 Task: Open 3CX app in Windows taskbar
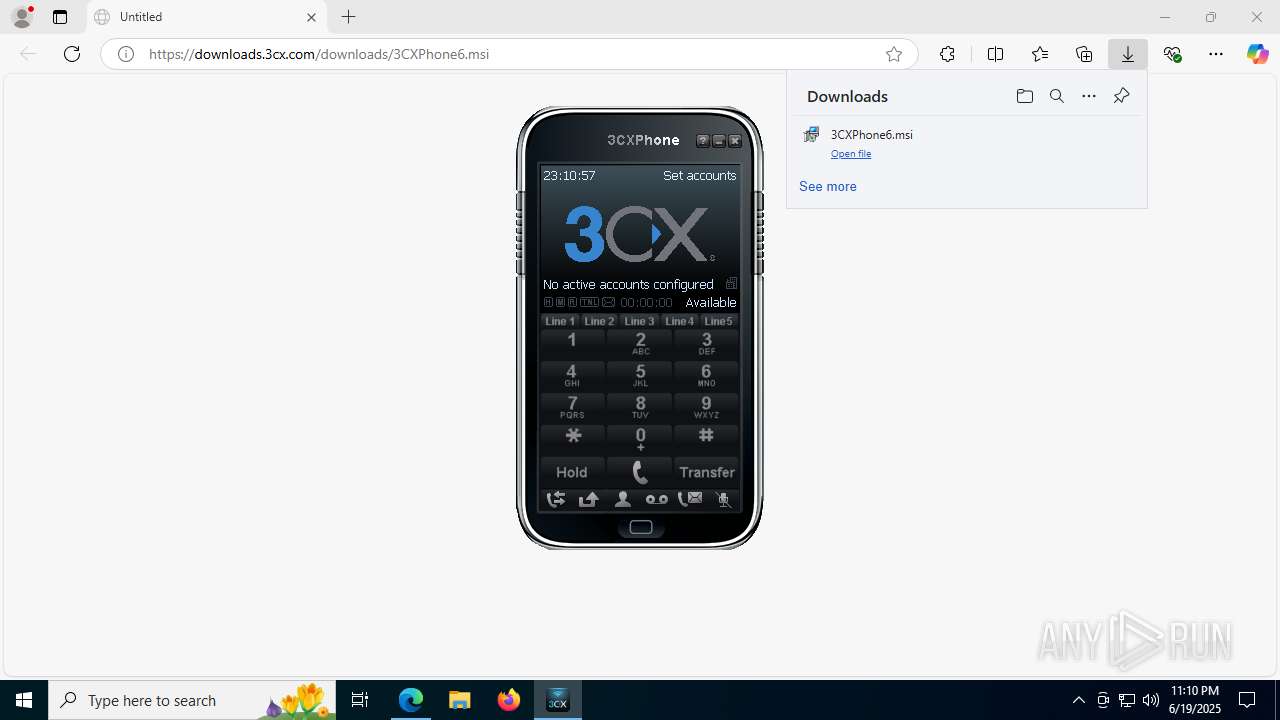click(x=557, y=700)
